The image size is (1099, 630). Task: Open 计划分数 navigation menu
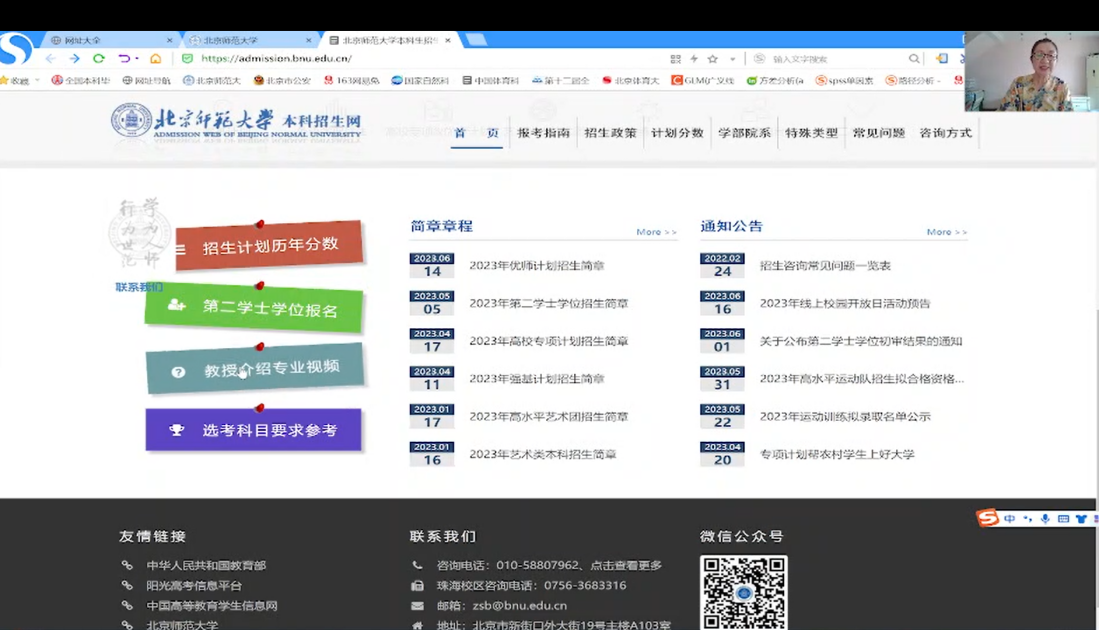click(x=677, y=132)
